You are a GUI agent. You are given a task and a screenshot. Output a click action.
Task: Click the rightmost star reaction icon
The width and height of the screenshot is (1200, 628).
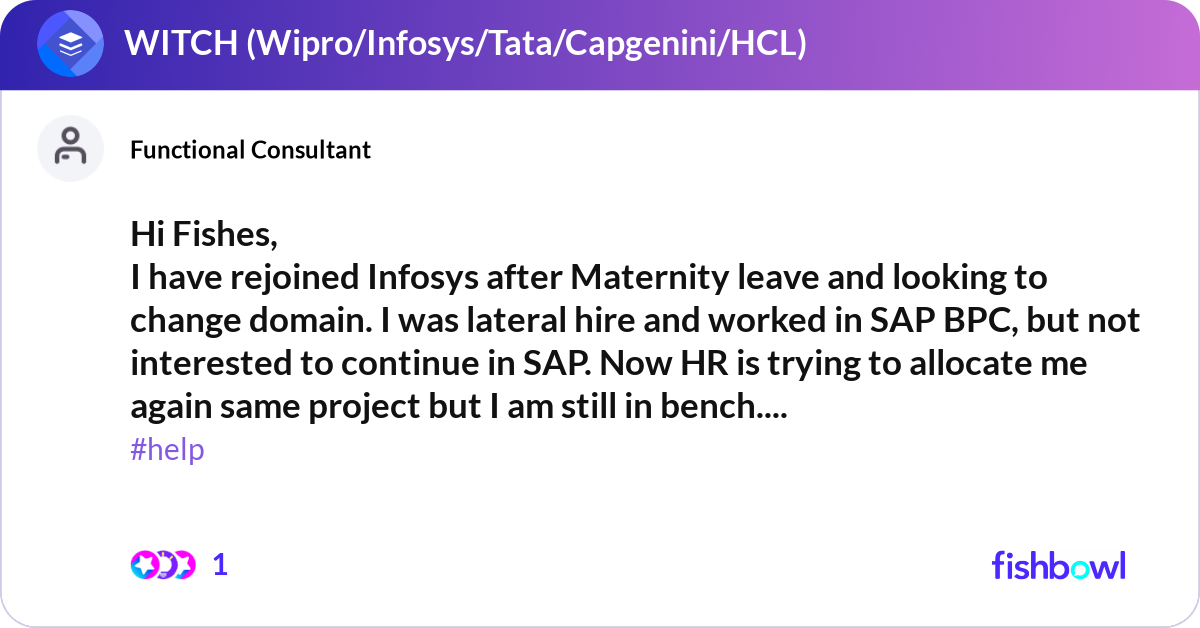click(185, 564)
